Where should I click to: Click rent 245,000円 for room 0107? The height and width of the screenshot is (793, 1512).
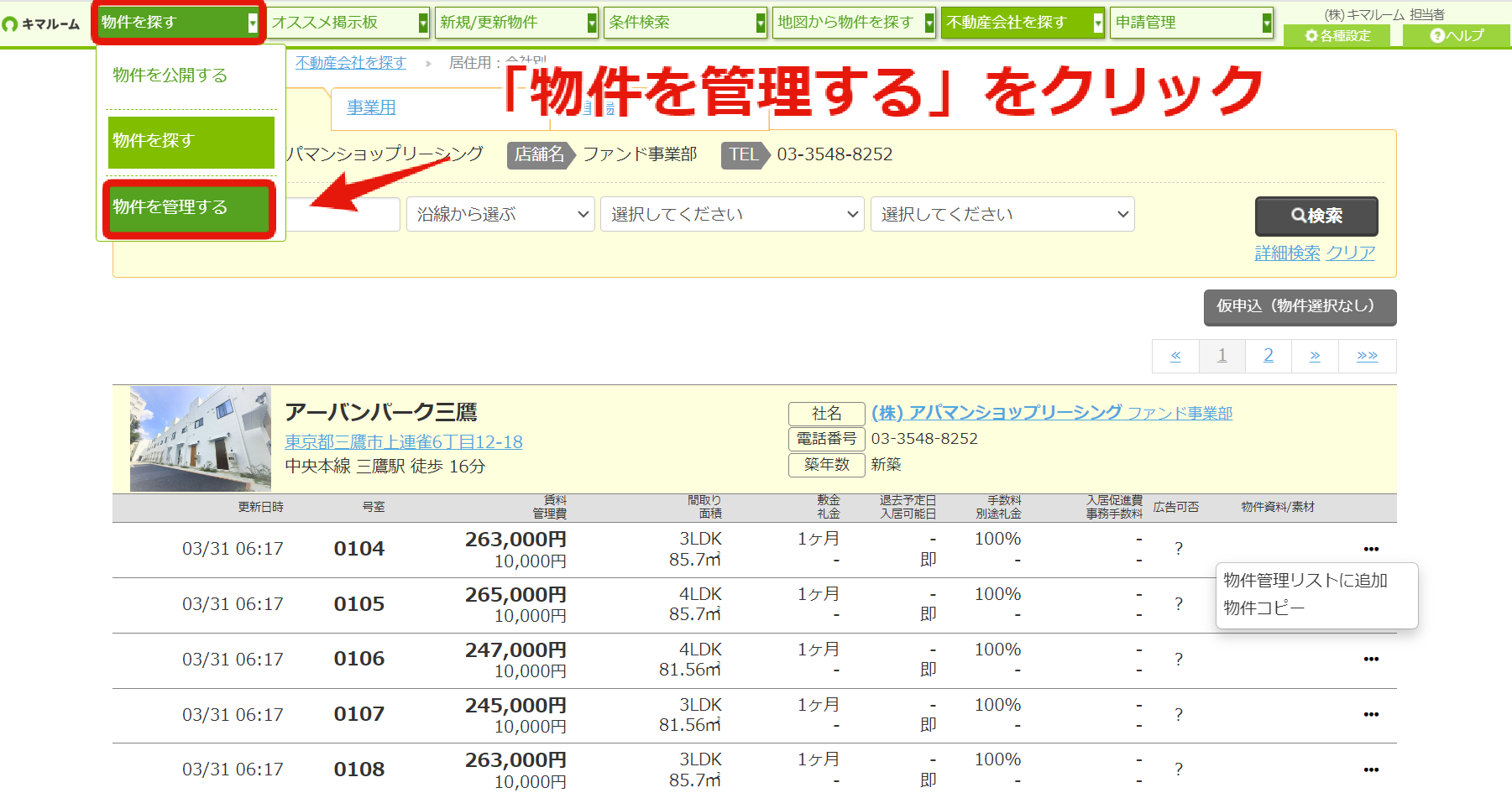[515, 706]
